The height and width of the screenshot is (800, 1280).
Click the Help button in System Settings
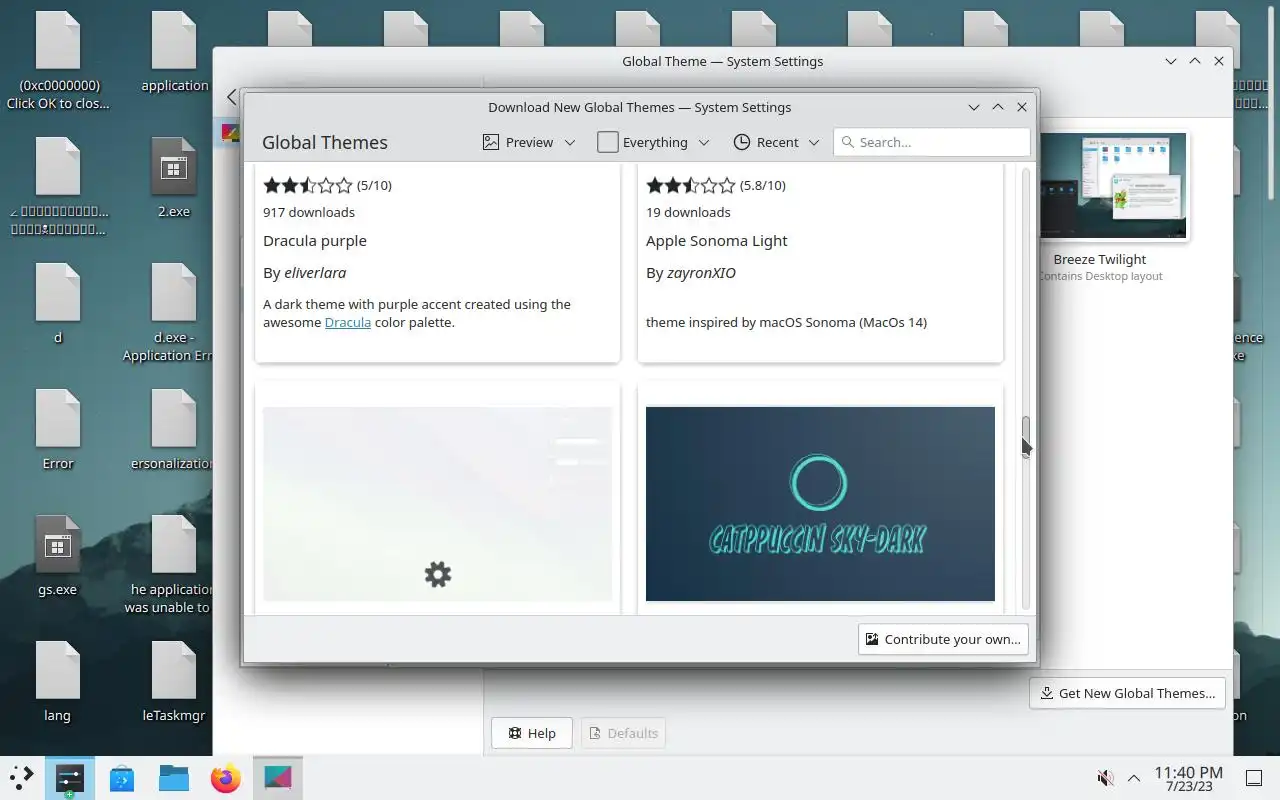tap(531, 733)
